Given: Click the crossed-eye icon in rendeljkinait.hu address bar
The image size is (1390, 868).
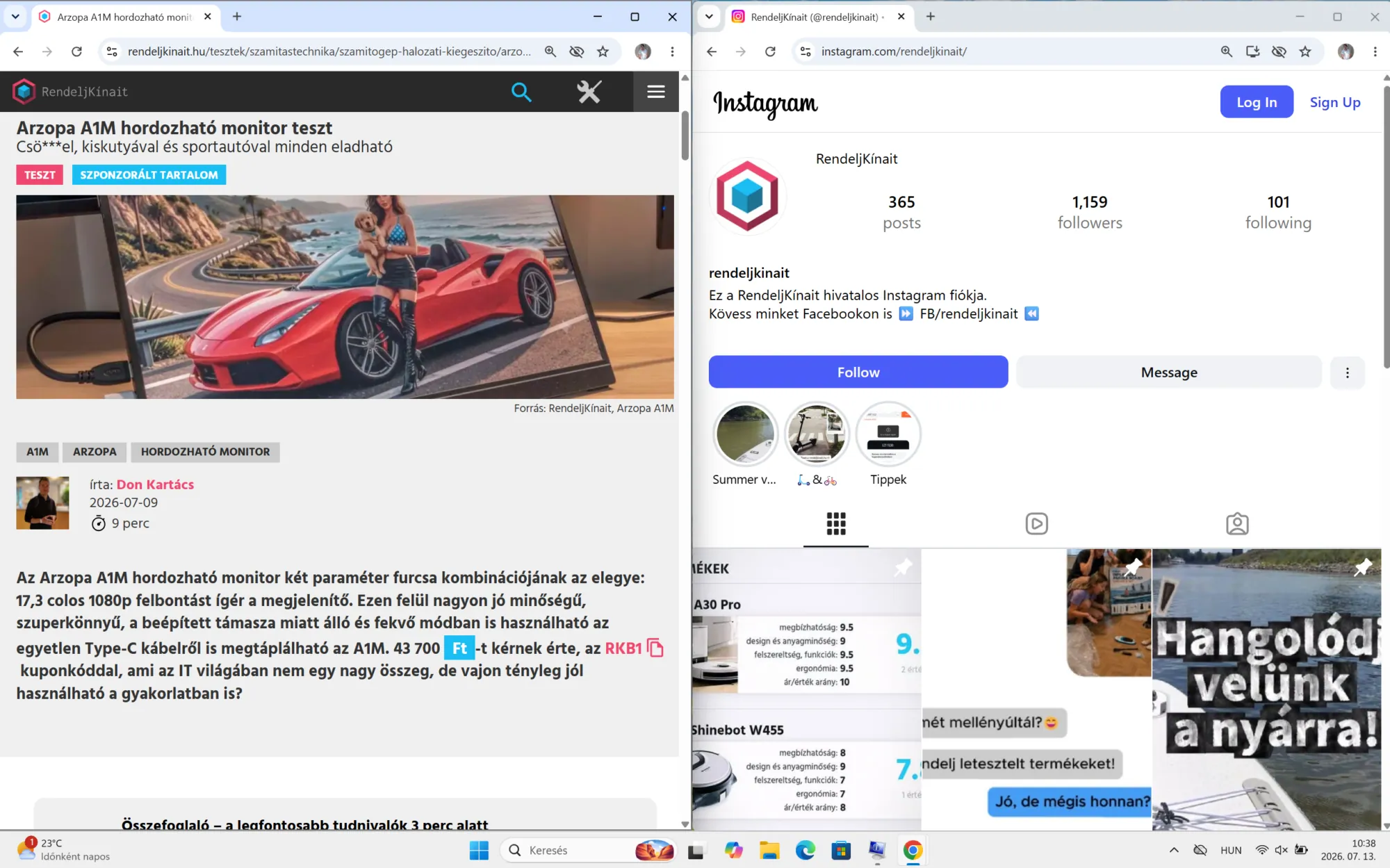Looking at the screenshot, I should pyautogui.click(x=576, y=51).
